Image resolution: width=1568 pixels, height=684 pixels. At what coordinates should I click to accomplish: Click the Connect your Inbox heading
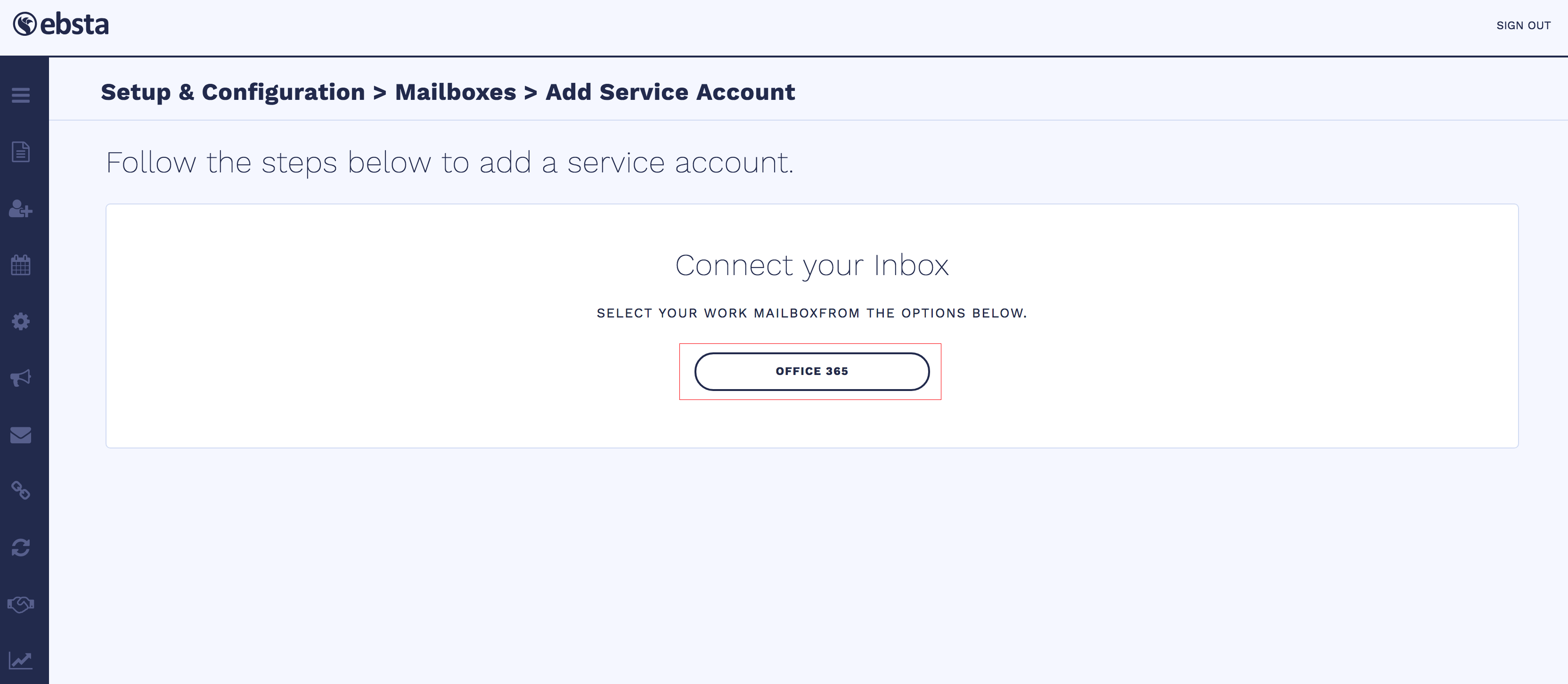click(x=811, y=265)
